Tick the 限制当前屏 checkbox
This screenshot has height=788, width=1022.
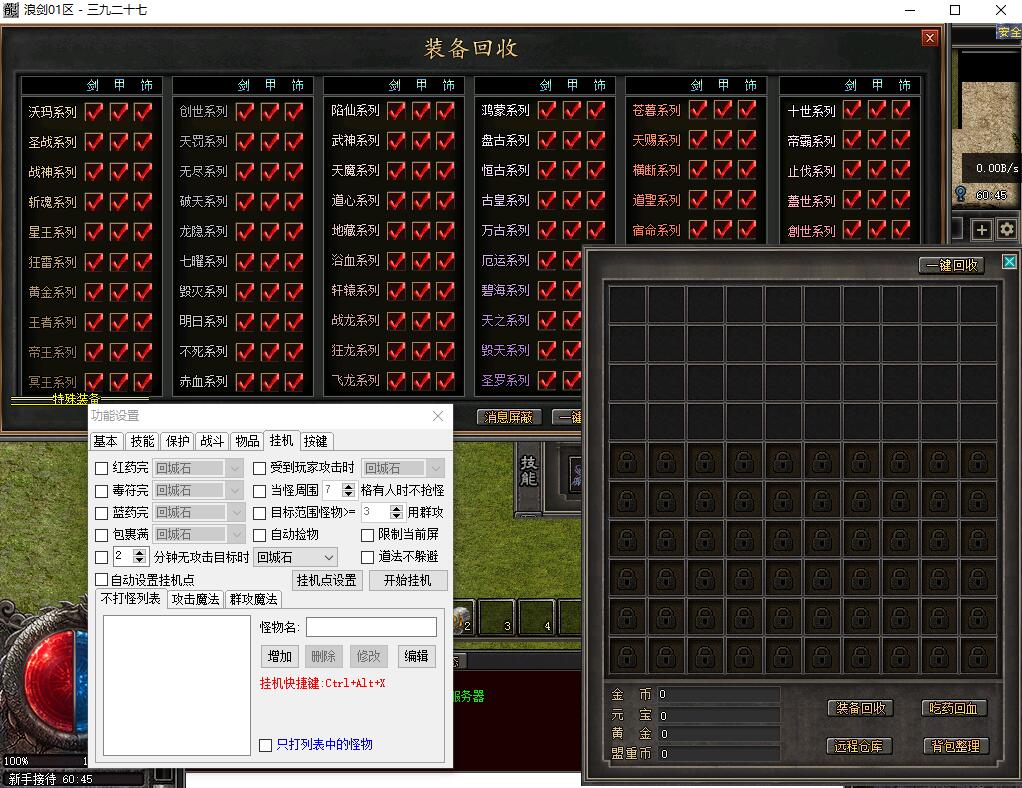[368, 535]
